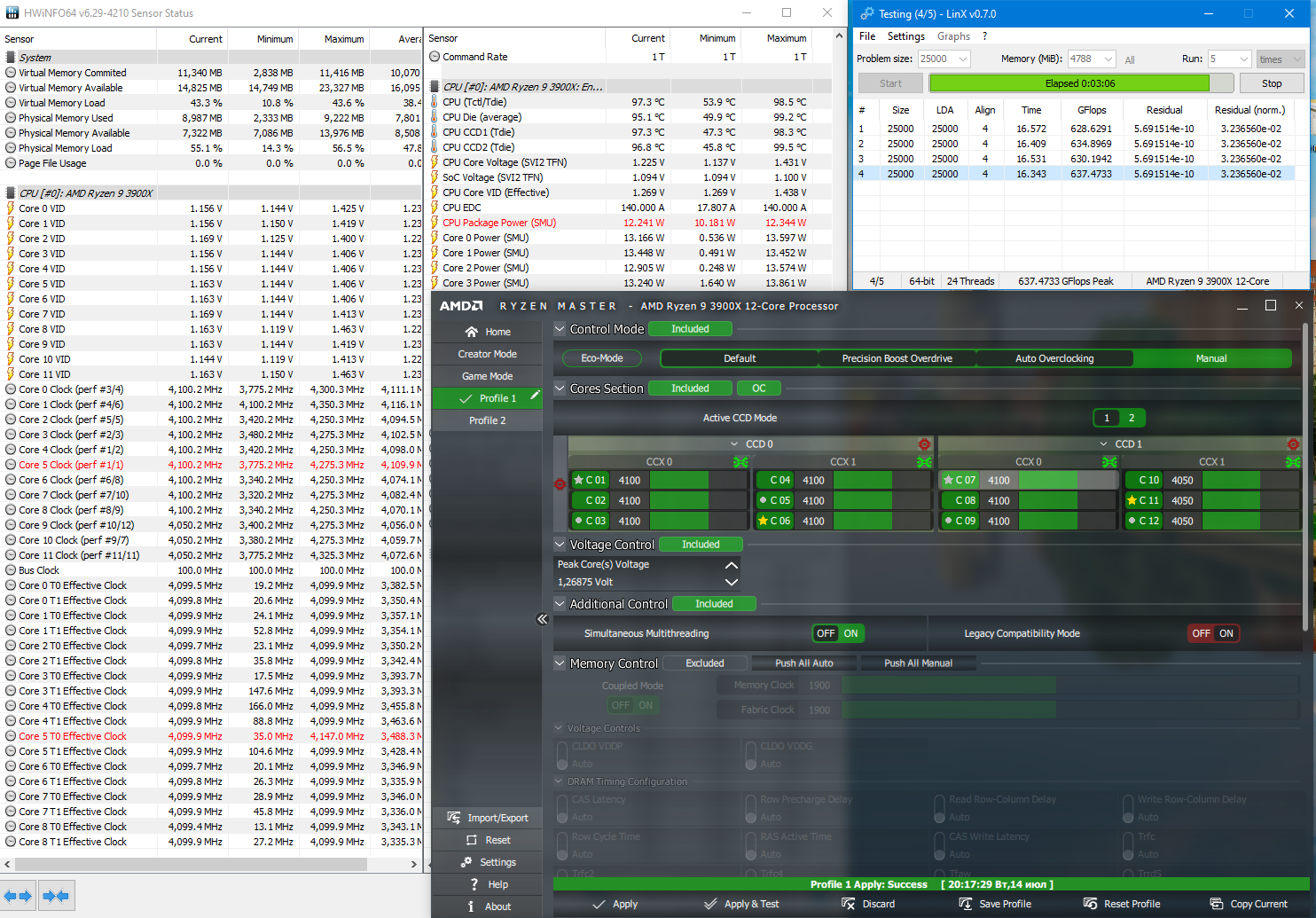Switch to Profile 2 in Ryzen Master
1316x918 pixels.
[x=487, y=420]
